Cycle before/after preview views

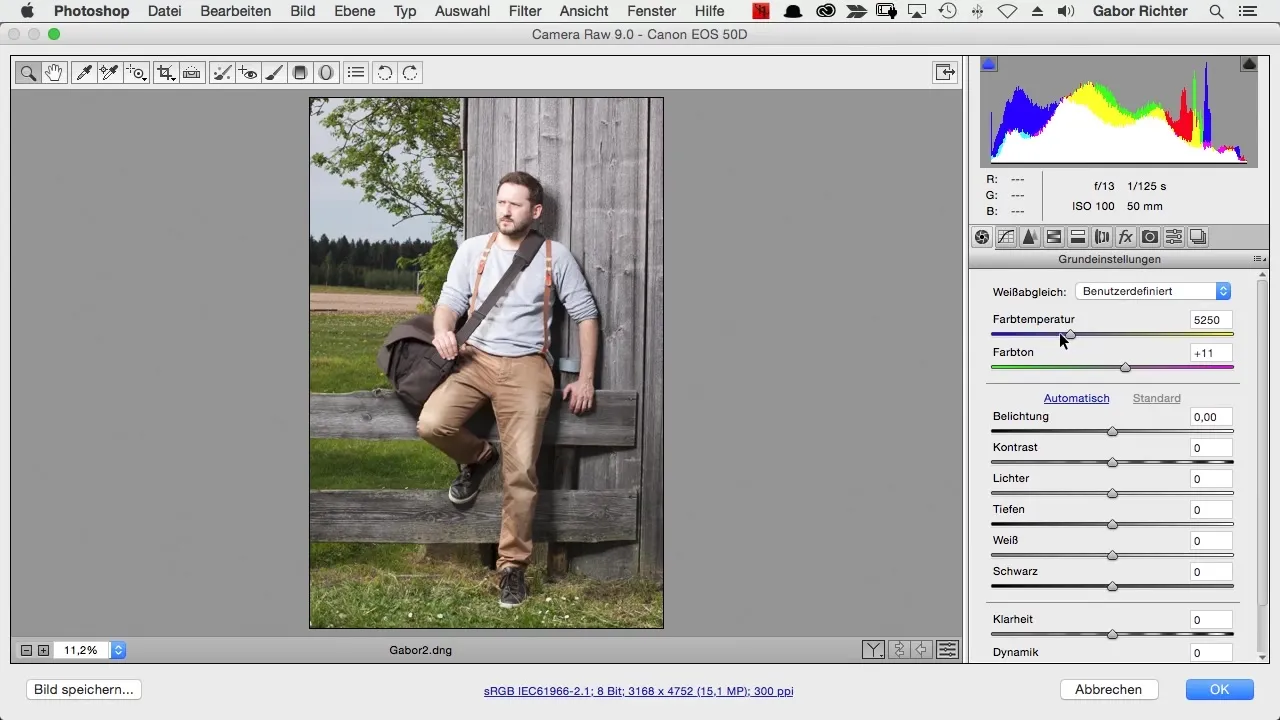tap(873, 650)
